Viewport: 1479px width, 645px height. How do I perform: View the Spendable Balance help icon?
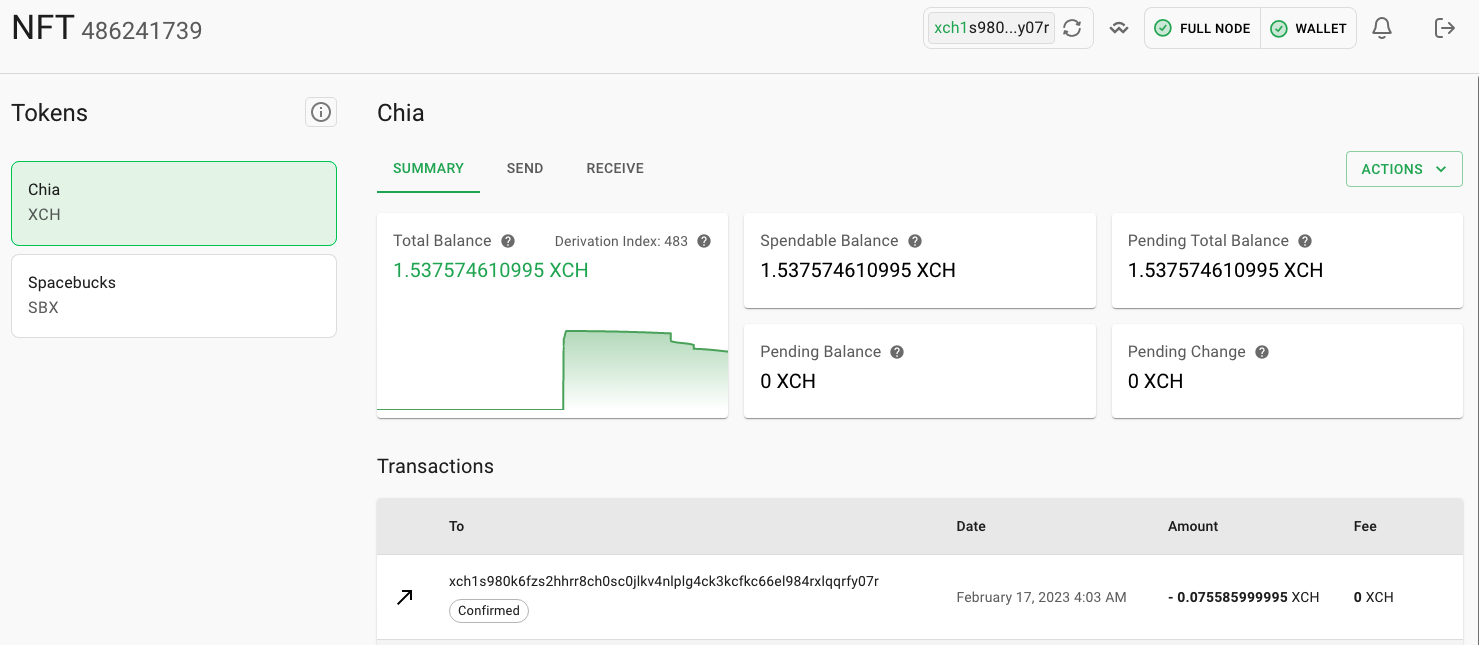pyautogui.click(x=914, y=240)
